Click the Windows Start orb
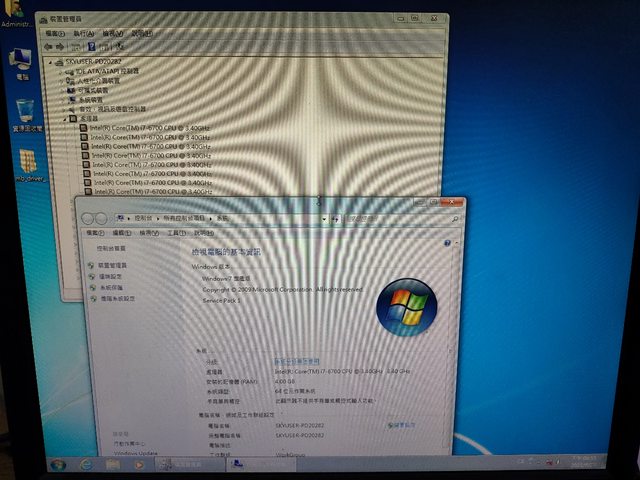 [x=59, y=464]
